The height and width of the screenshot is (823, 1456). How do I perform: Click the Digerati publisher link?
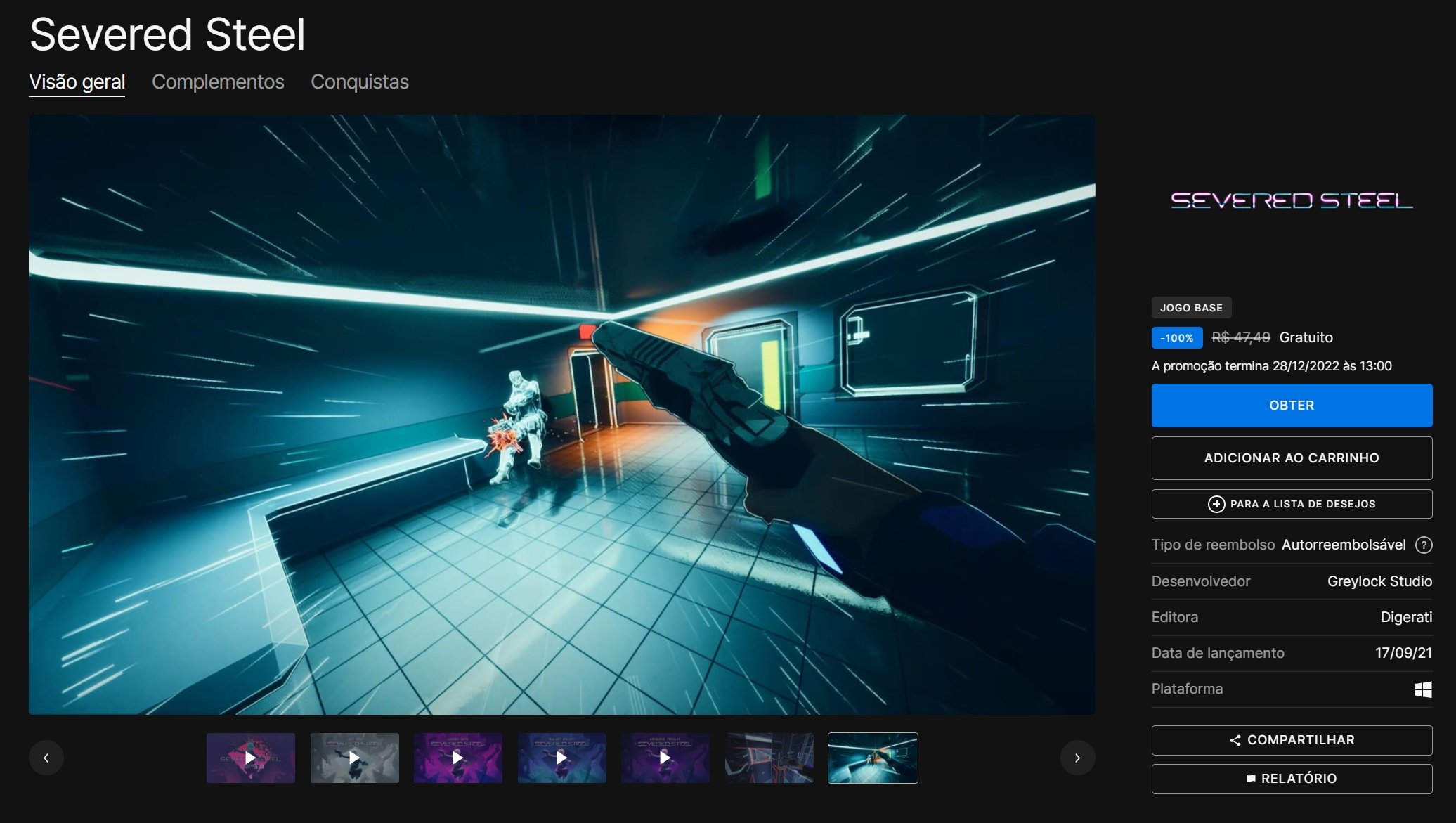point(1406,617)
